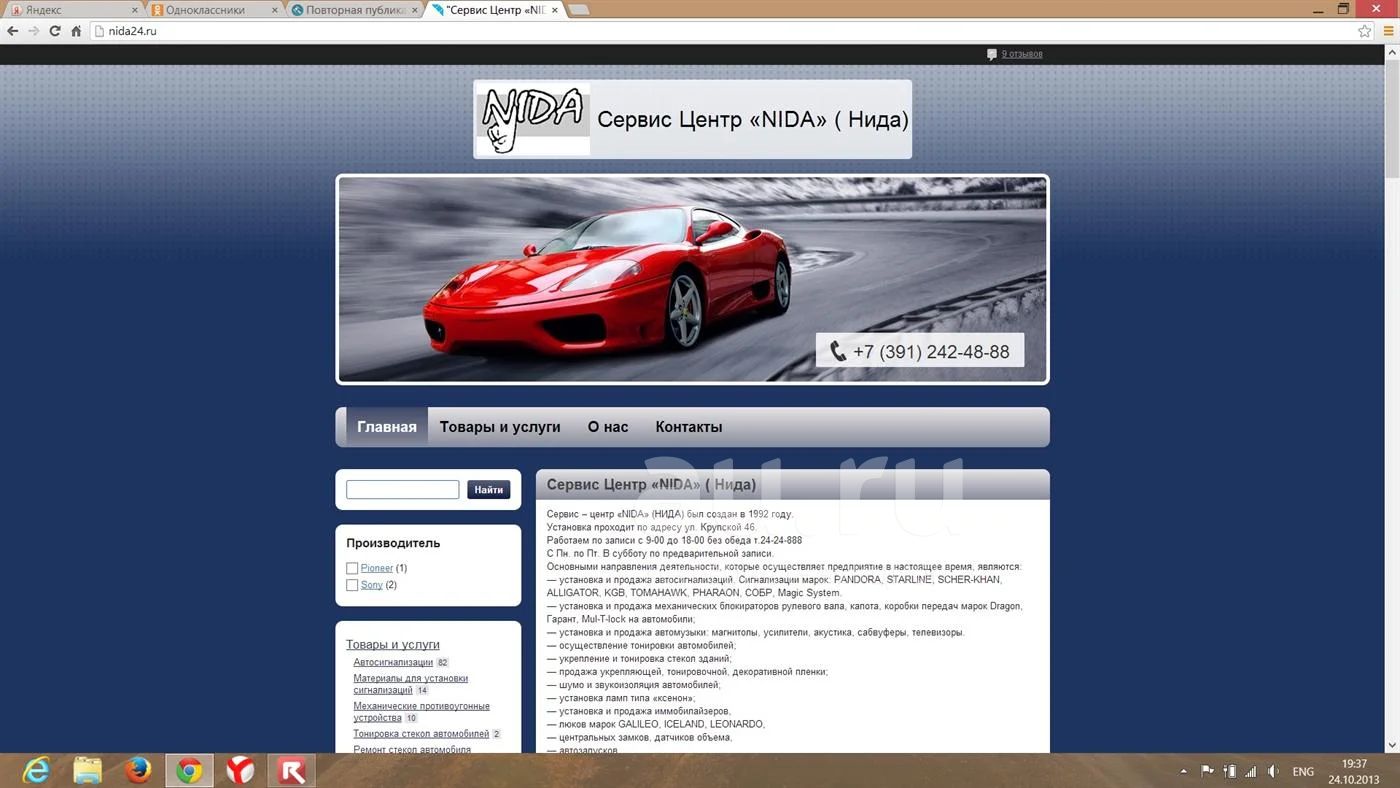
Task: Click the page scrollbar down arrow
Action: [1392, 745]
